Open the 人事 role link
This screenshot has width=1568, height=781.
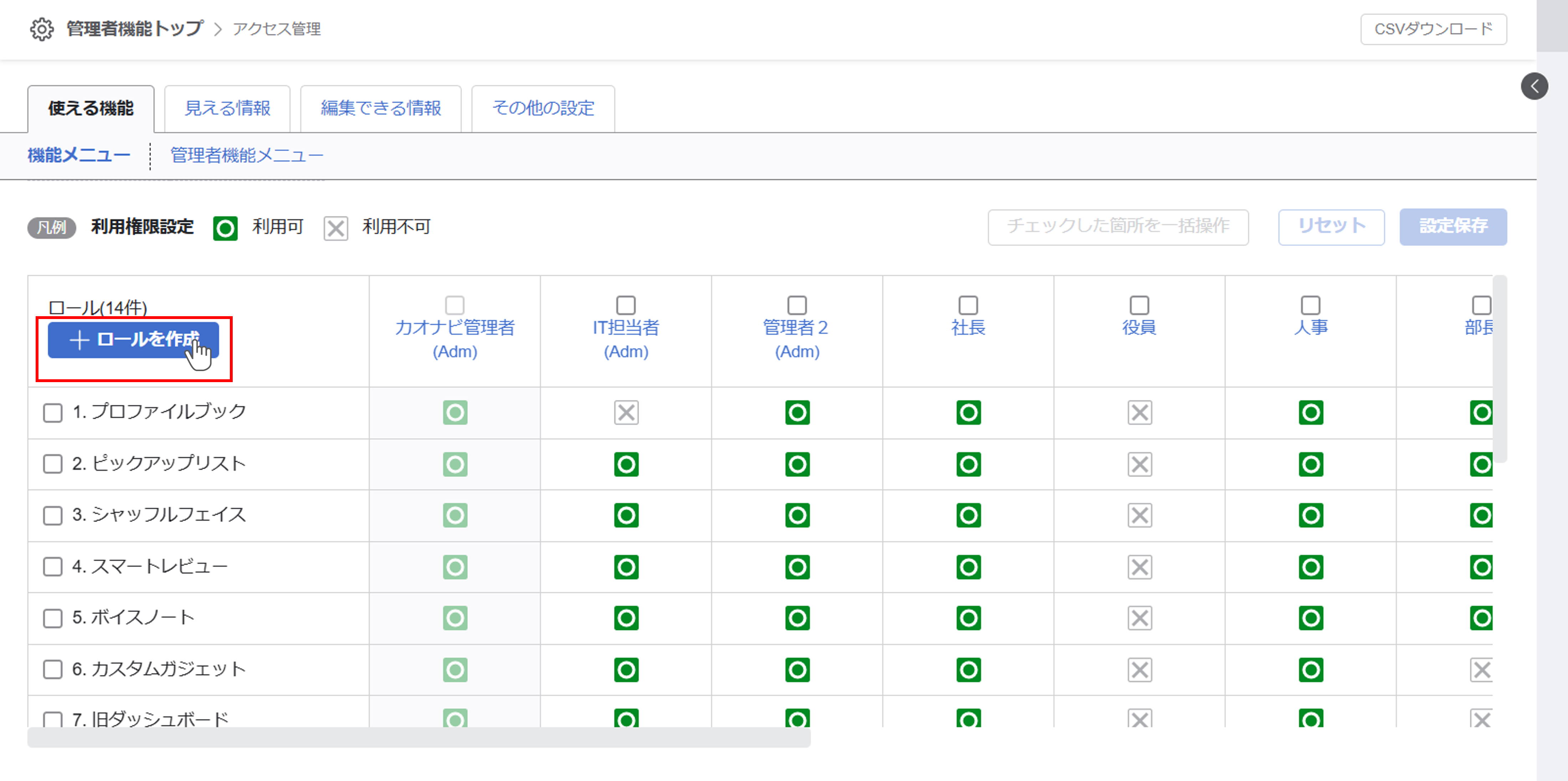pos(1310,328)
